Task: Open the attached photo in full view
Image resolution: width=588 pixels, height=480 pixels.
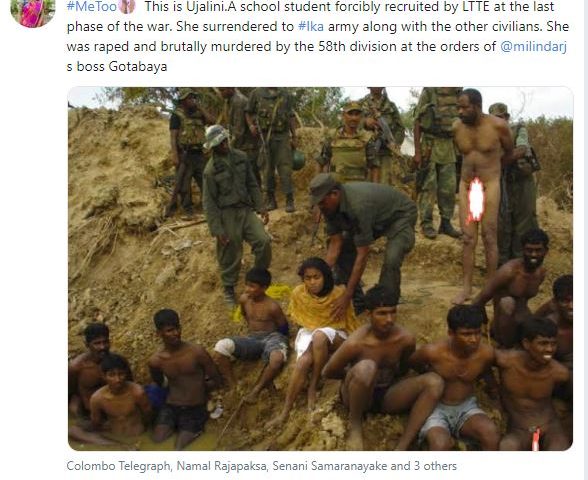Action: tap(320, 268)
